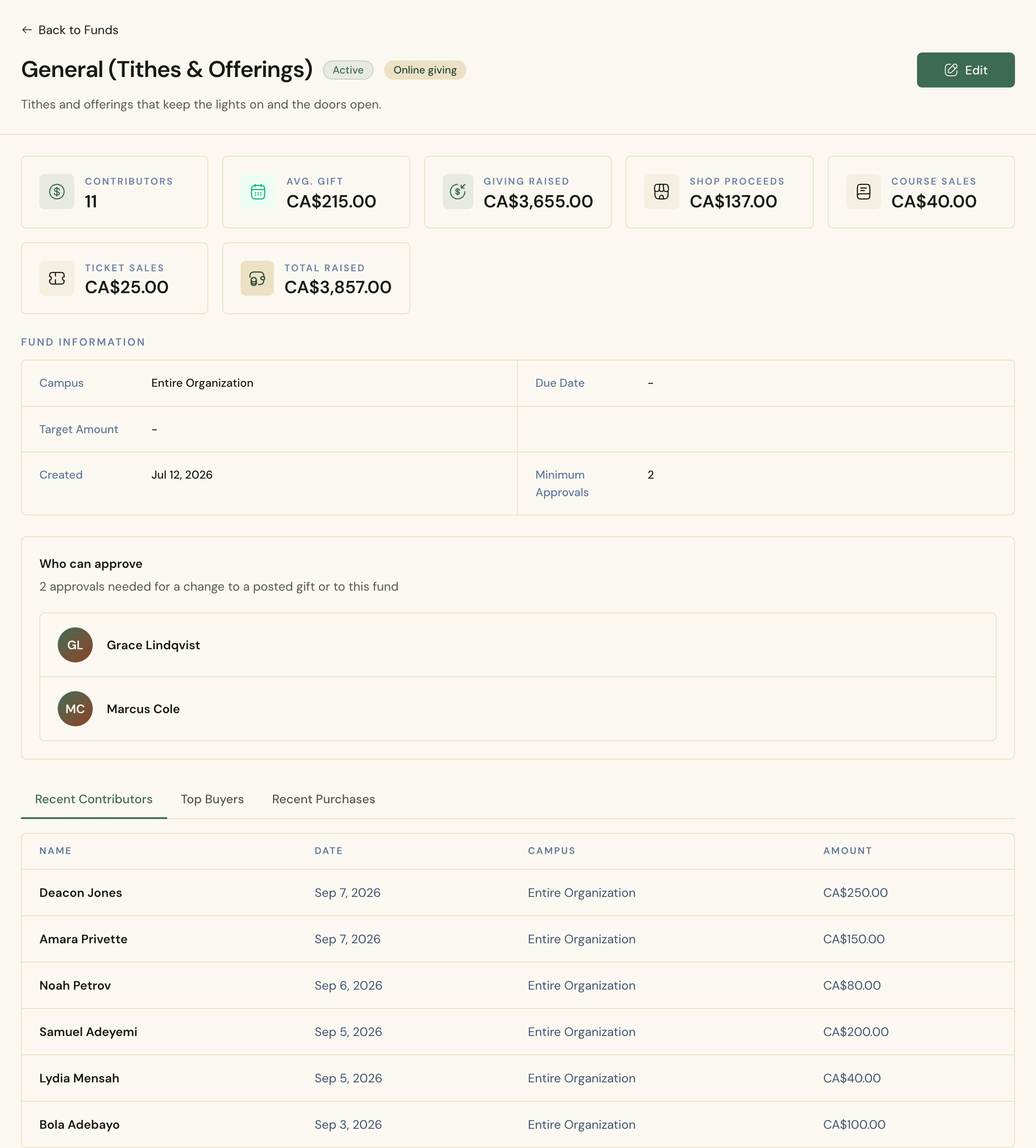Click the Giving Raised coin icon
Screen dimensions: 1036x1148
coord(458,192)
